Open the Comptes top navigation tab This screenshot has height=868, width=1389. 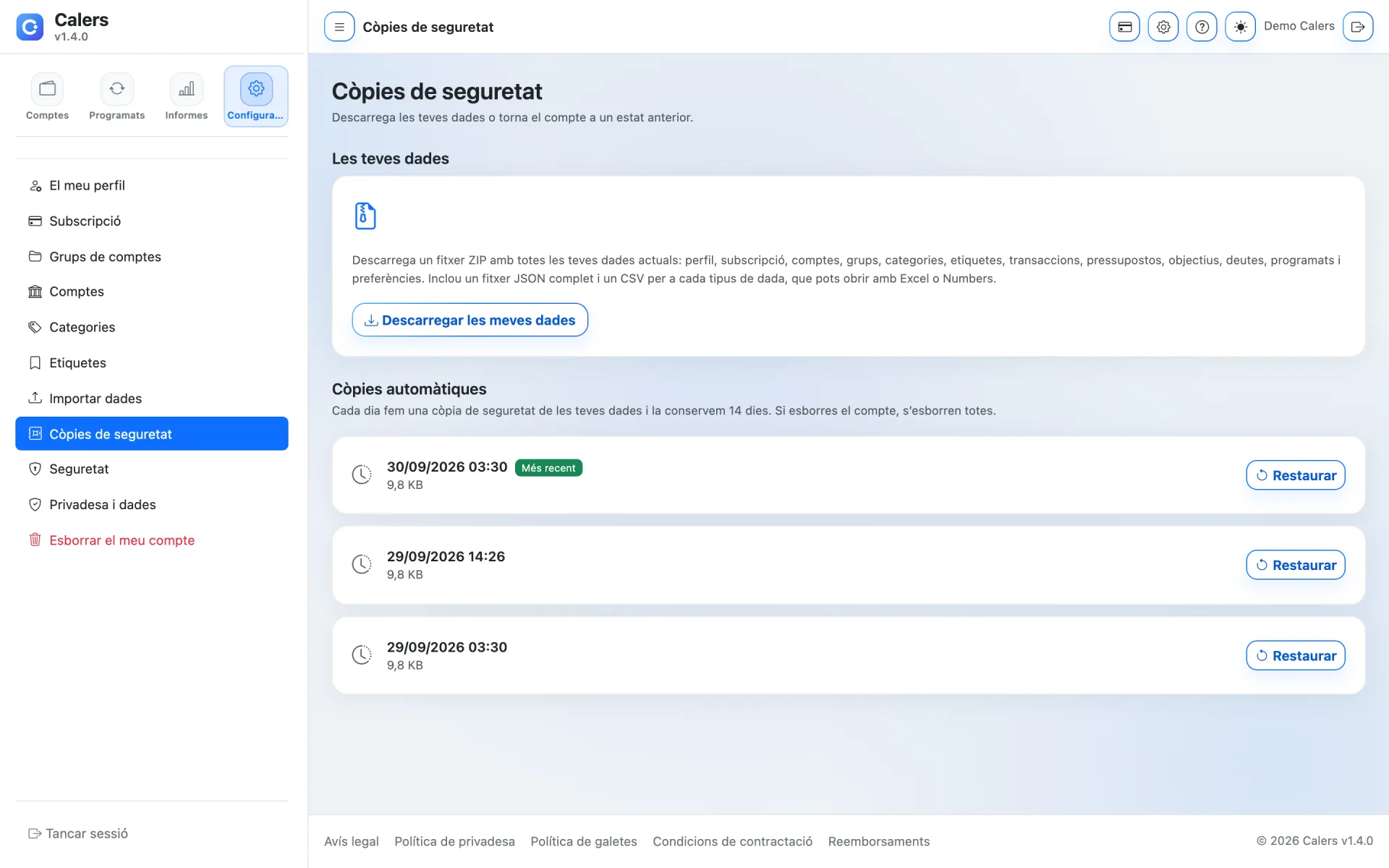(x=48, y=97)
